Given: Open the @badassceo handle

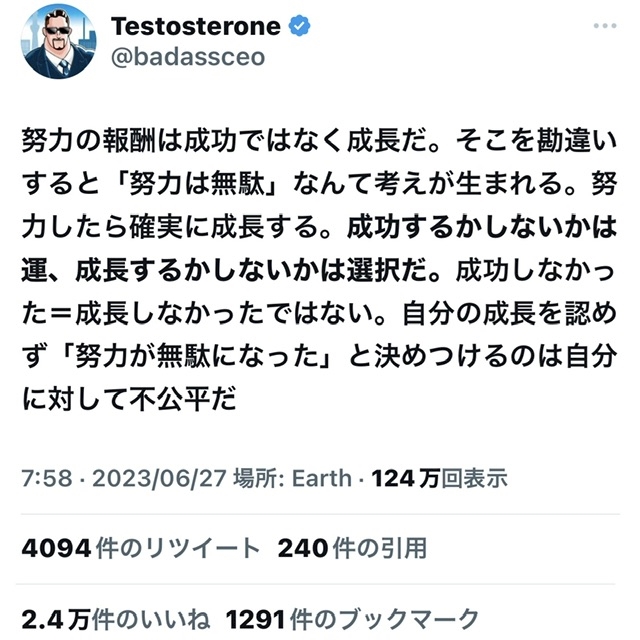Looking at the screenshot, I should [x=190, y=57].
